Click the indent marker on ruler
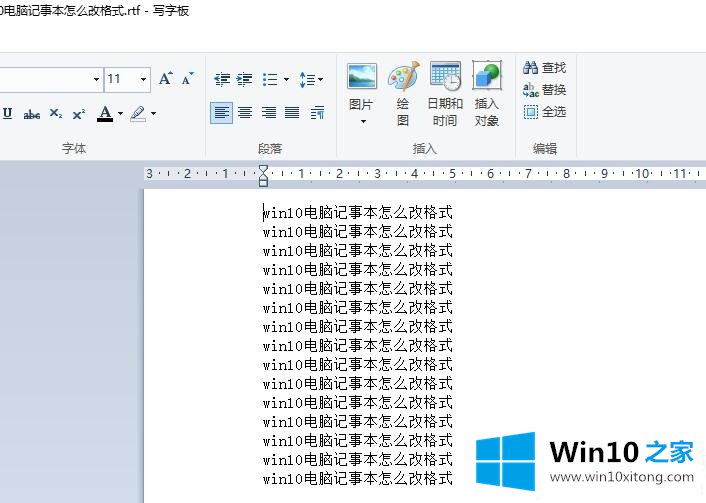The width and height of the screenshot is (706, 503). pos(263,175)
